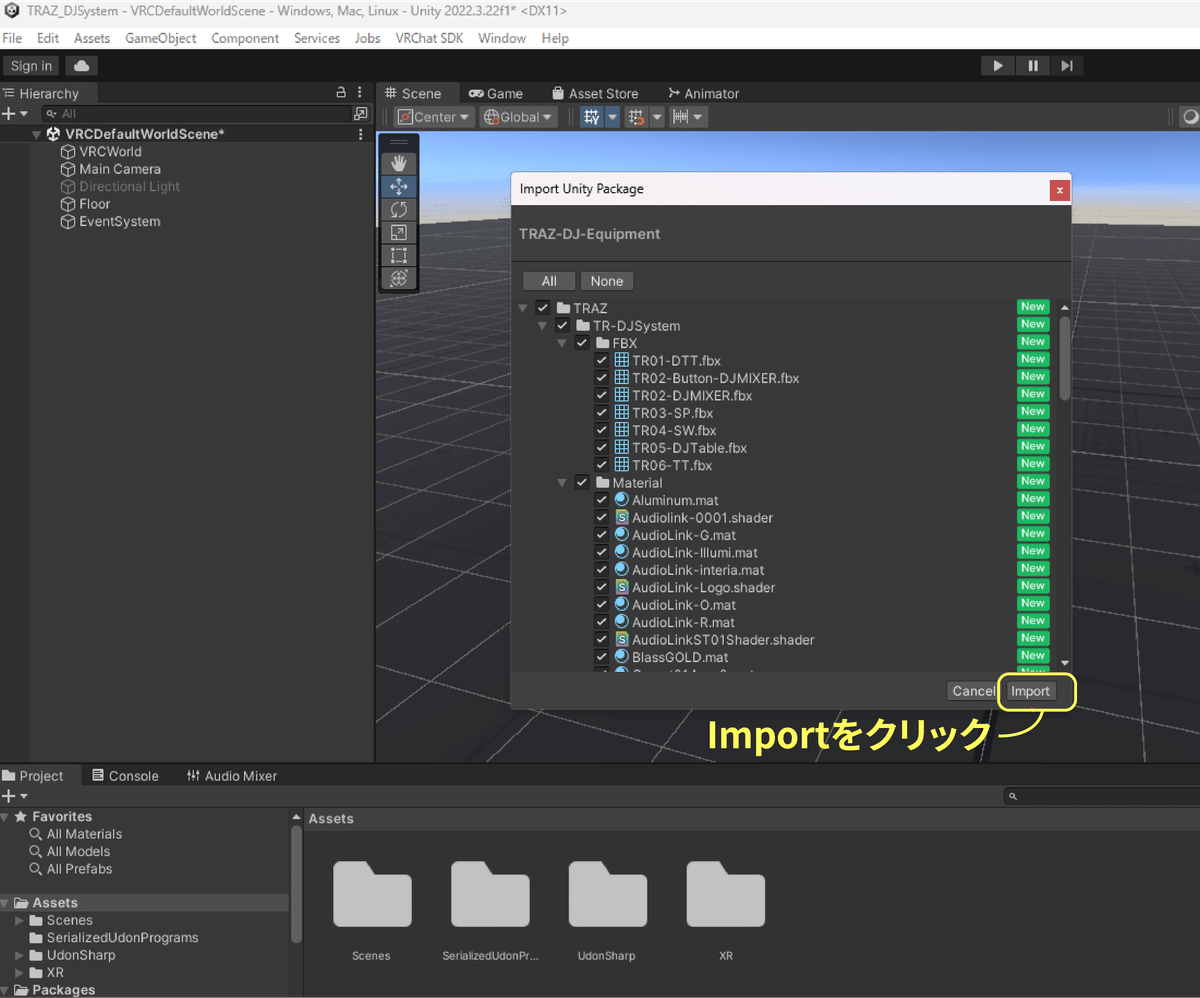Collapse the TRAZ folder in the import dialog

coord(522,307)
